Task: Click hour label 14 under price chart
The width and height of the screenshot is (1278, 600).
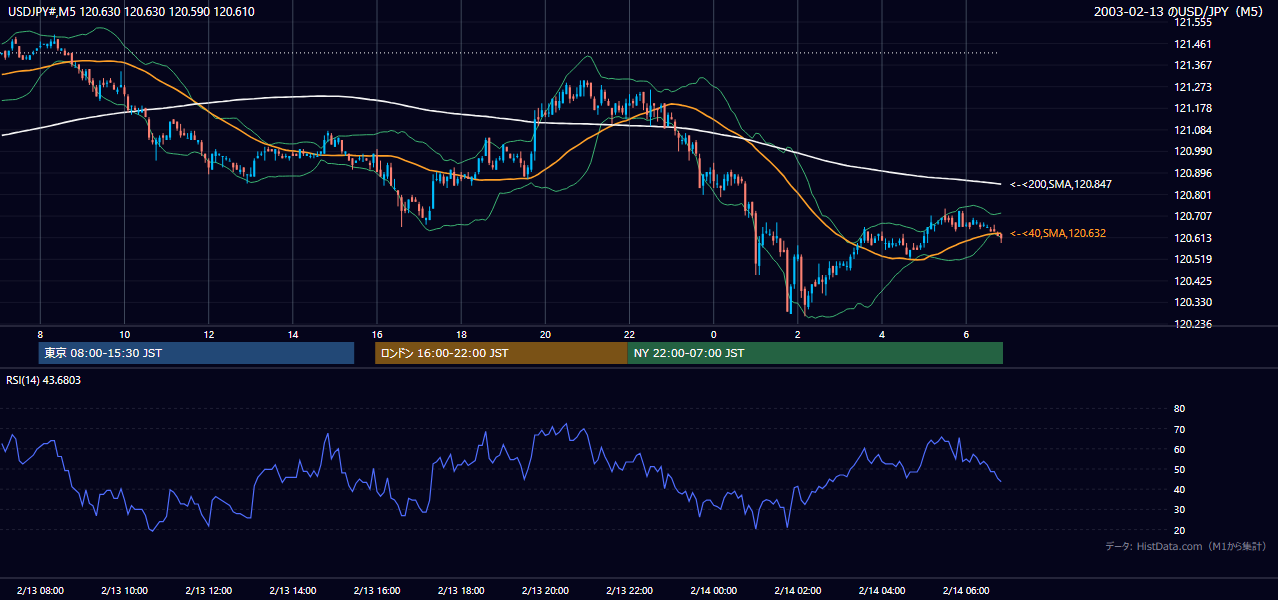Action: [x=293, y=334]
